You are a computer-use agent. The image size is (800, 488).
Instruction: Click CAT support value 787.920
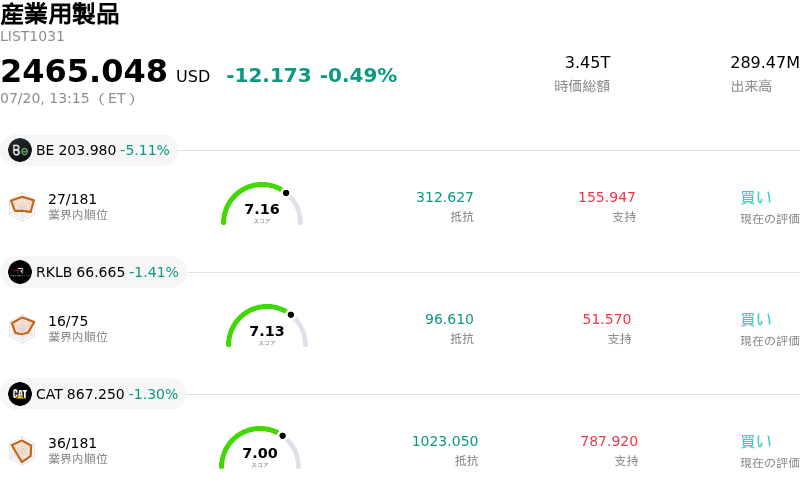tap(609, 441)
